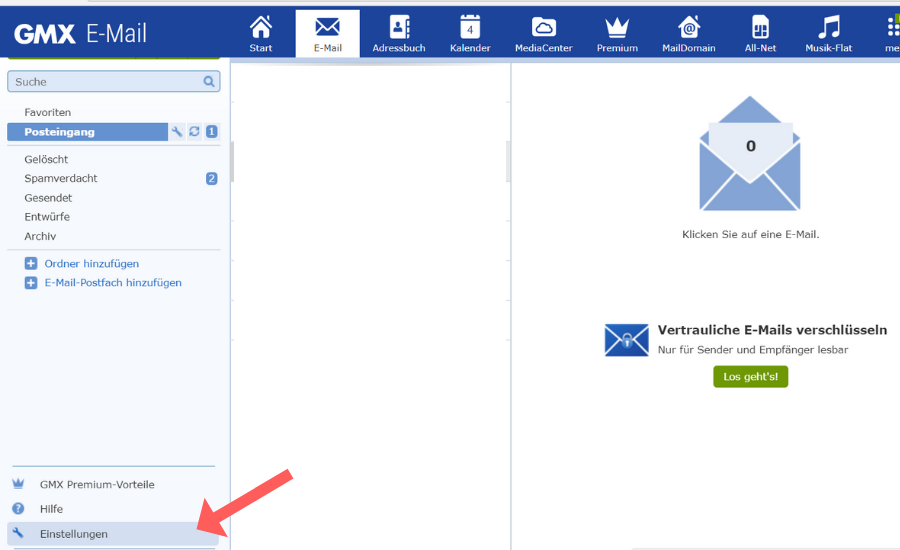
Task: Open the MailDomain icon
Action: point(689,28)
